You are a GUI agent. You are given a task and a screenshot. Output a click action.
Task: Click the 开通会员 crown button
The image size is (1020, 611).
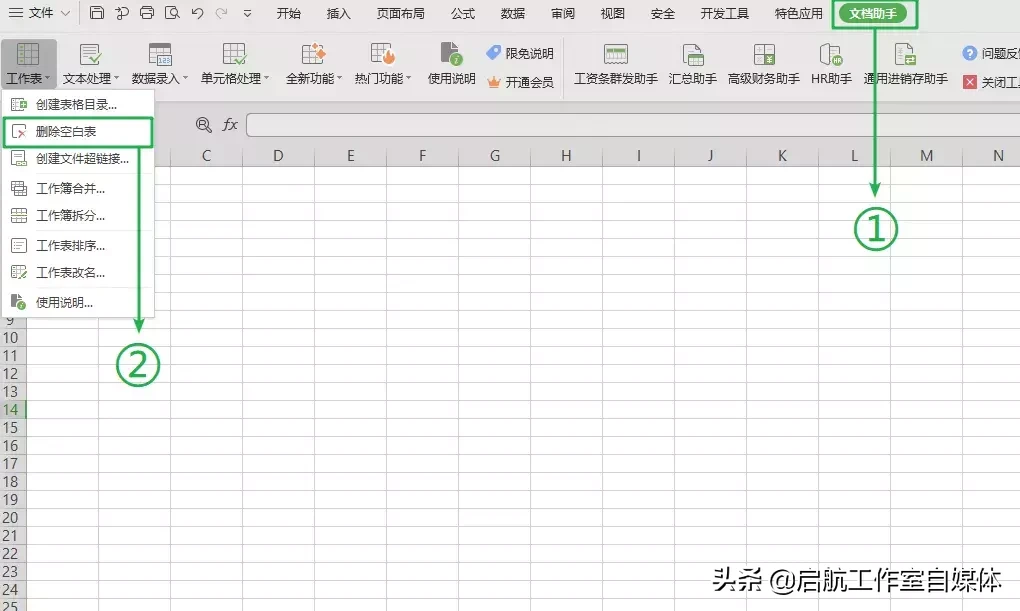[520, 82]
